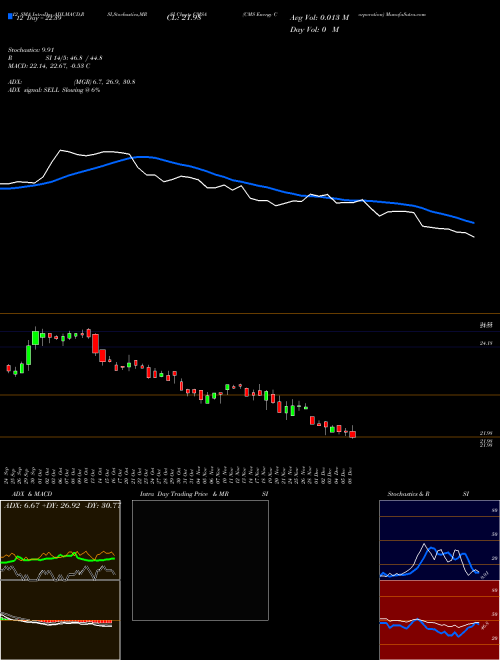
Task: Click the red RSI sub-chart panel
Action: pyautogui.click(x=439, y=620)
